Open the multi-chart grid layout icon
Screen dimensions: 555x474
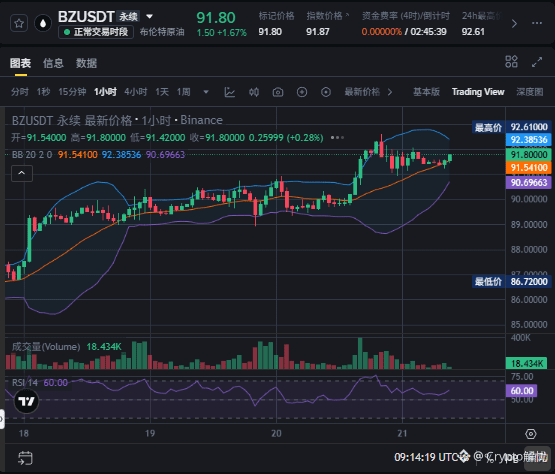point(511,62)
